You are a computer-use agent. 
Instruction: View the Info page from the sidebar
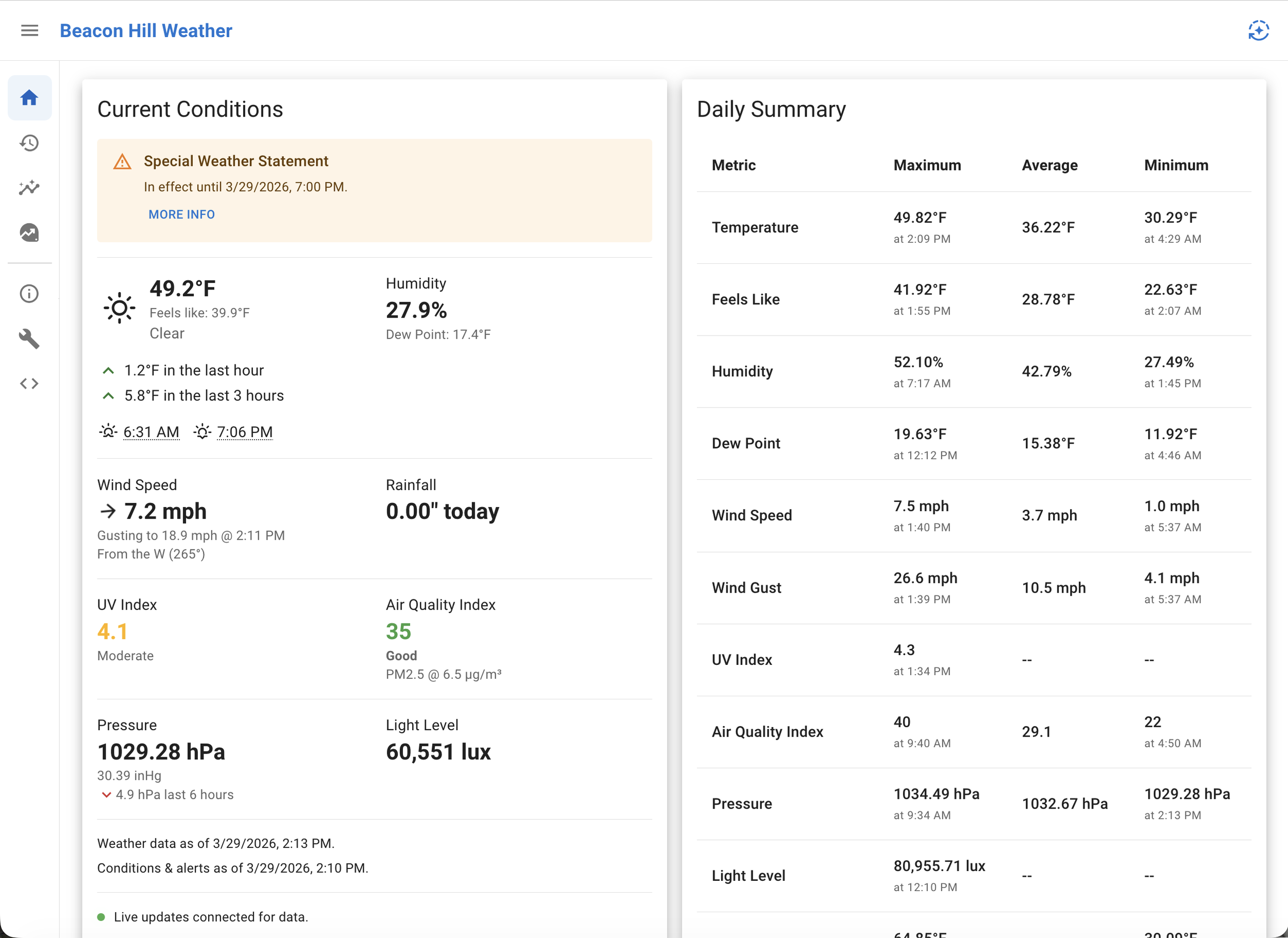point(29,293)
